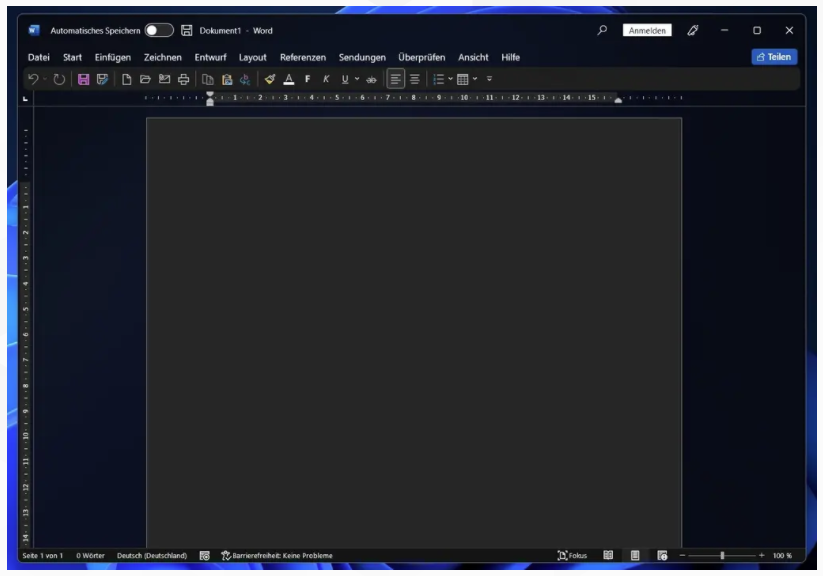Screen dimensions: 823x576
Task: Switch to the Referenzen tab
Action: tap(303, 57)
